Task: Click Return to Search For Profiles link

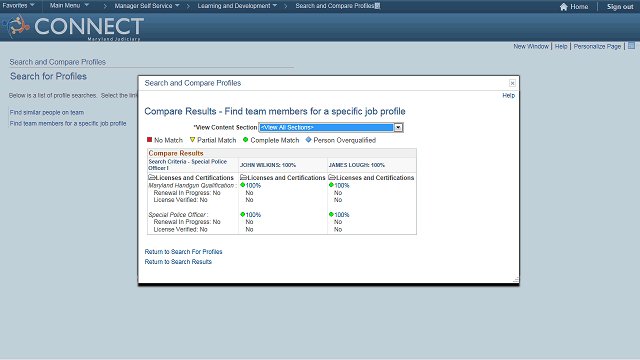Action: (183, 251)
